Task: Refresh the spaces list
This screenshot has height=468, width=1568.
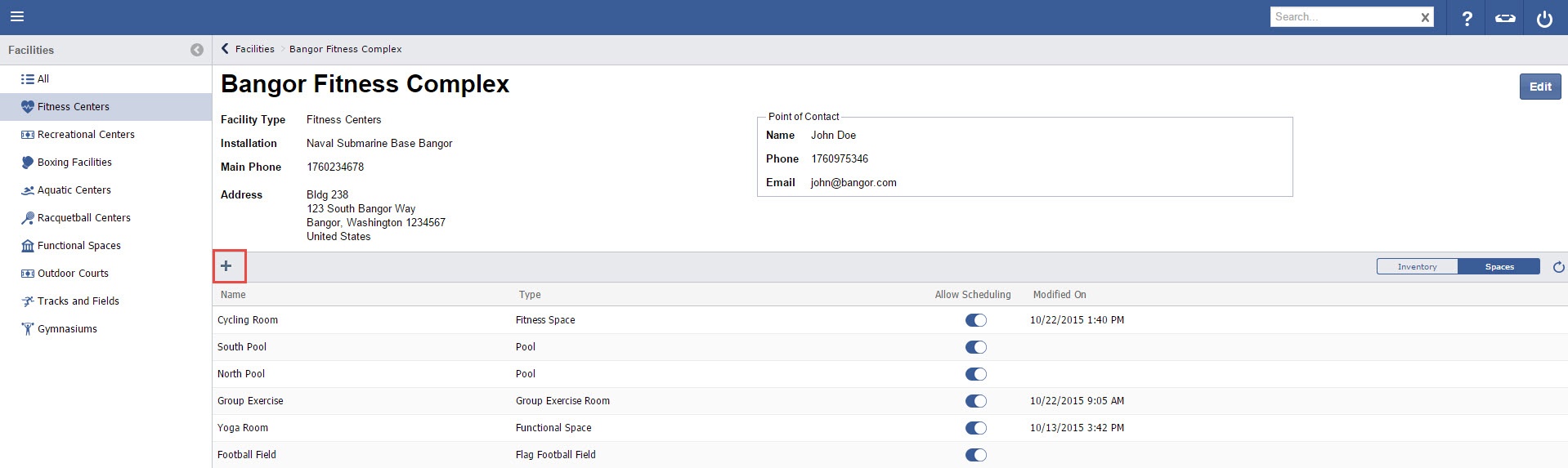Action: (x=1558, y=267)
